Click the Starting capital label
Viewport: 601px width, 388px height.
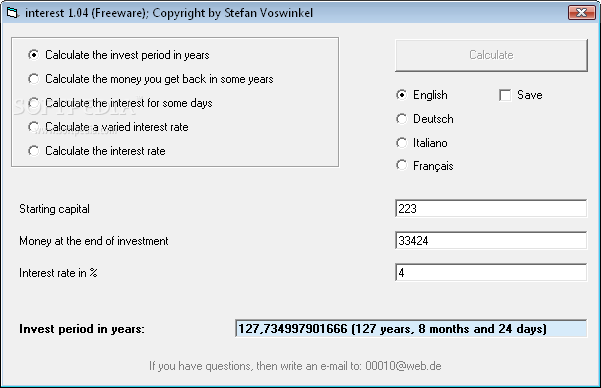[x=54, y=209]
